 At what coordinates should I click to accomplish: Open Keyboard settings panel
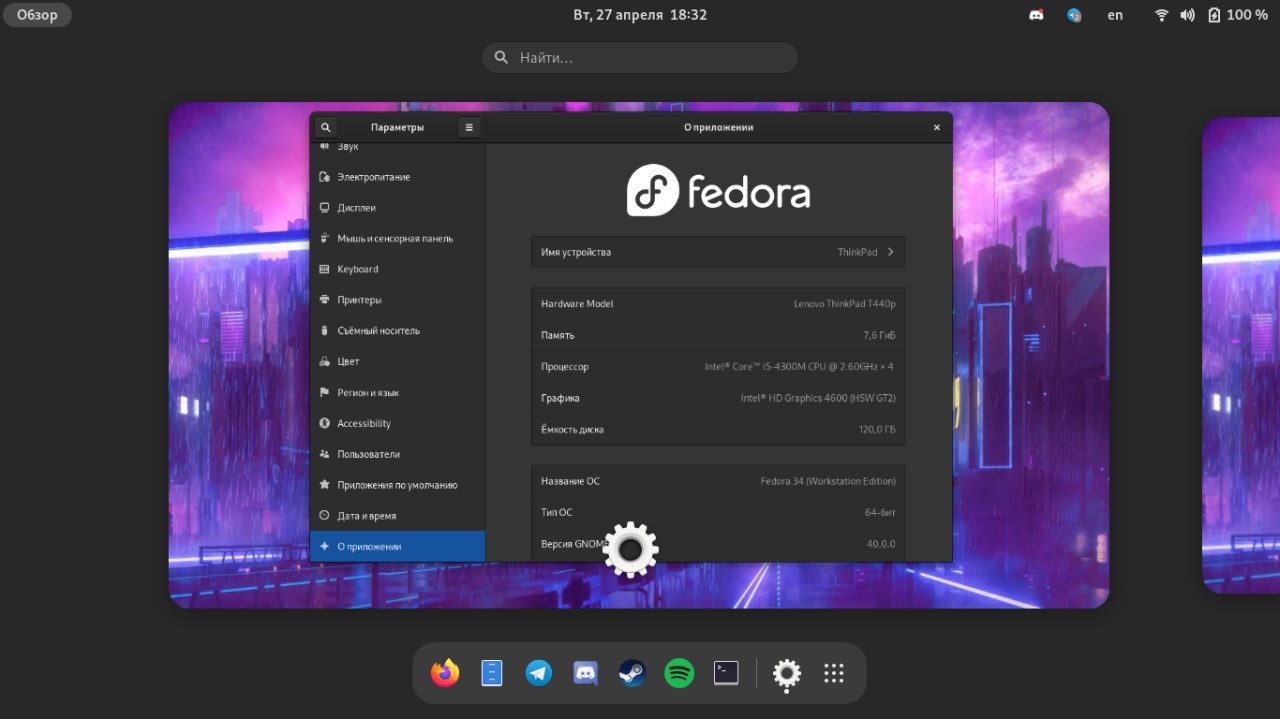tap(397, 269)
